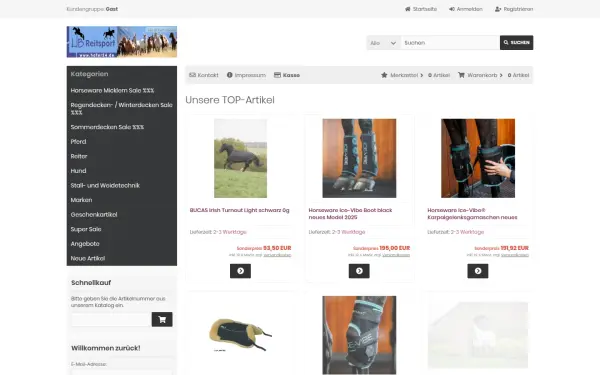The image size is (600, 375).
Task: Click the Merkzettel 0 Artikel count
Action: (439, 75)
